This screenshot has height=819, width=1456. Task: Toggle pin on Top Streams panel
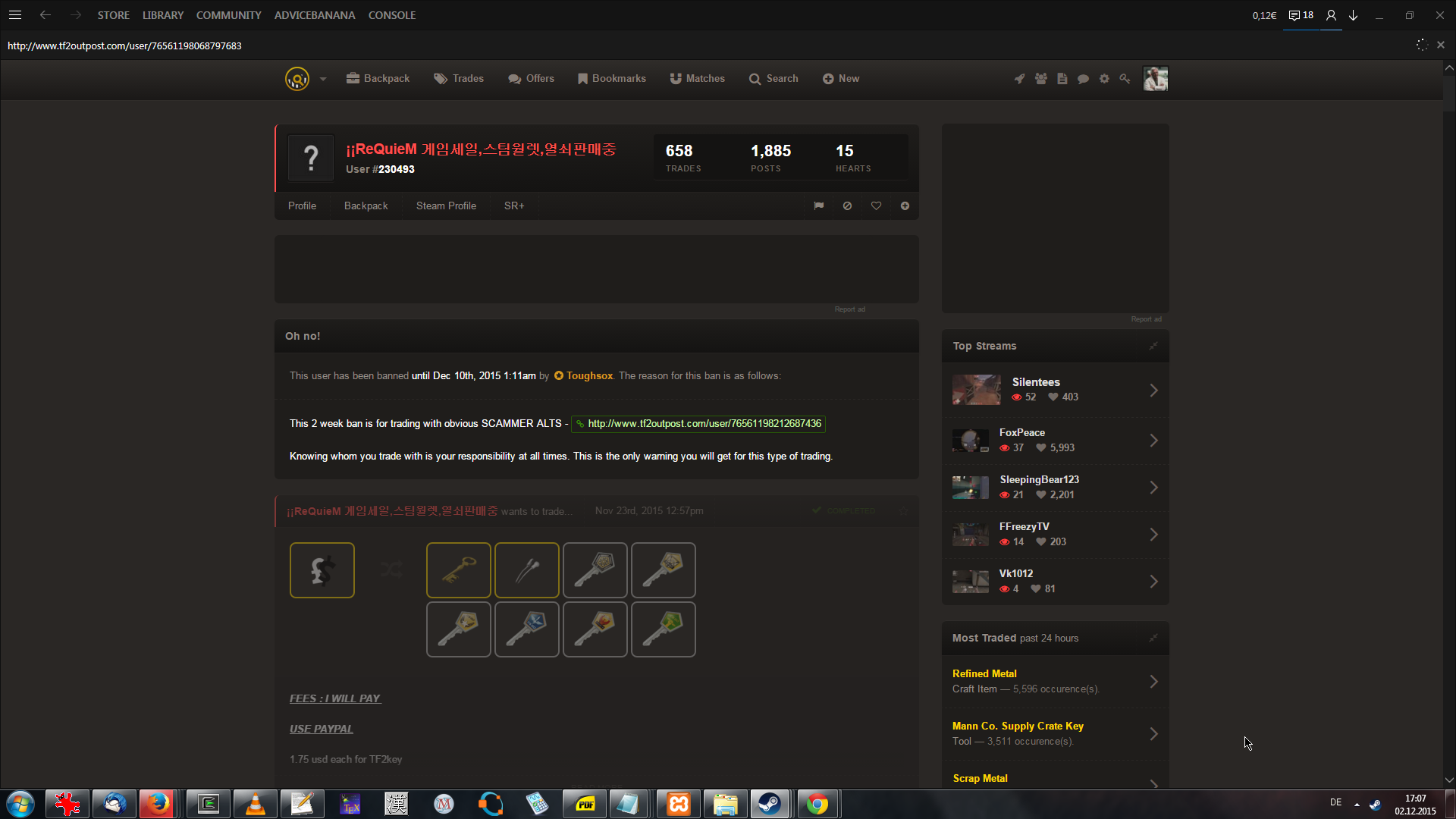(1153, 346)
